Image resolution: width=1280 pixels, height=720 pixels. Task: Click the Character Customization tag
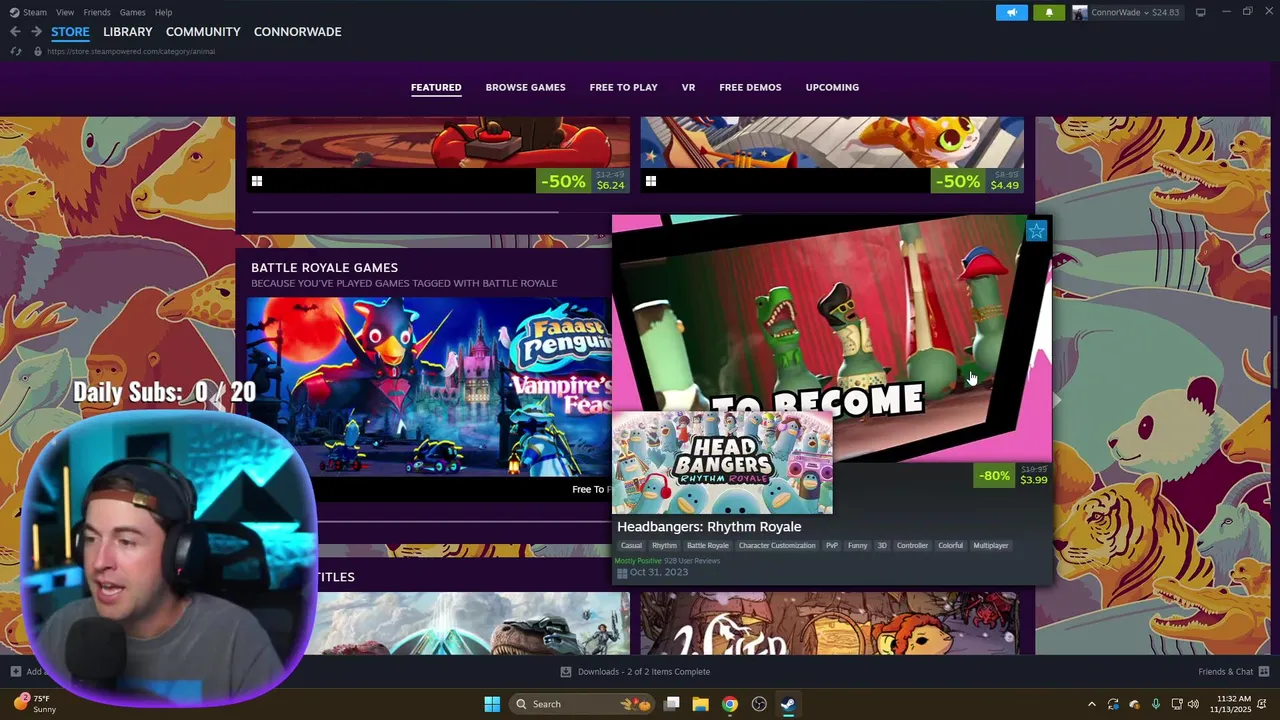[x=777, y=546]
